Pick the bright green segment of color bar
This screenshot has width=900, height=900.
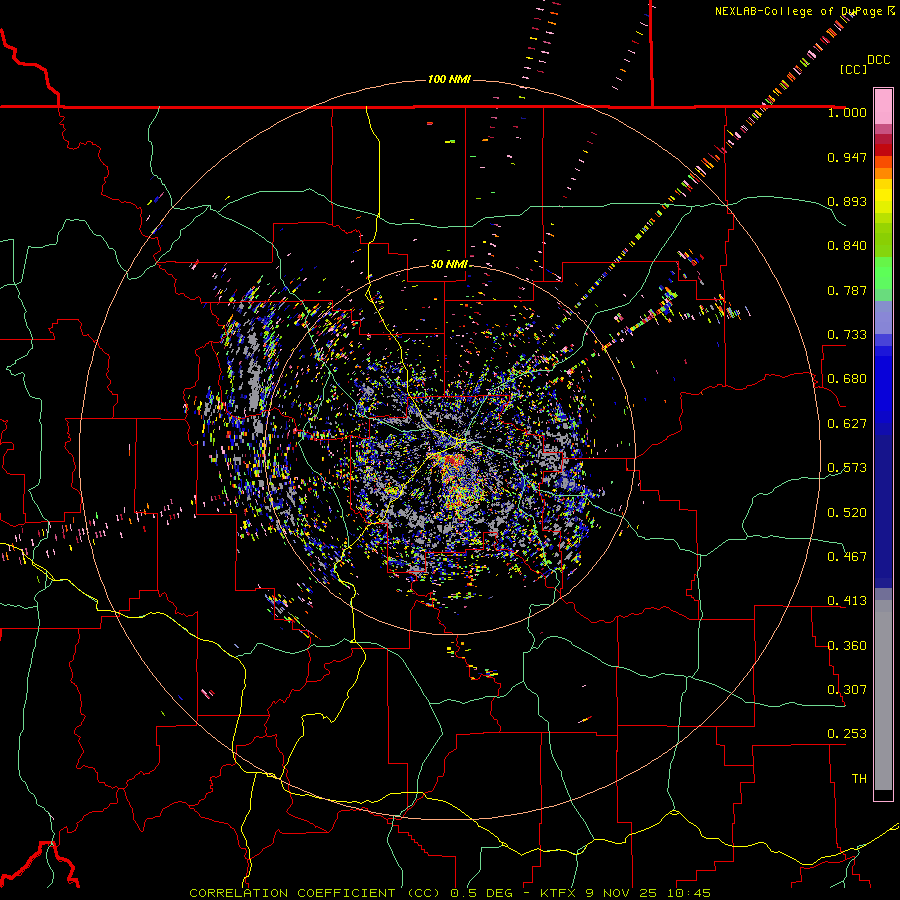883,273
